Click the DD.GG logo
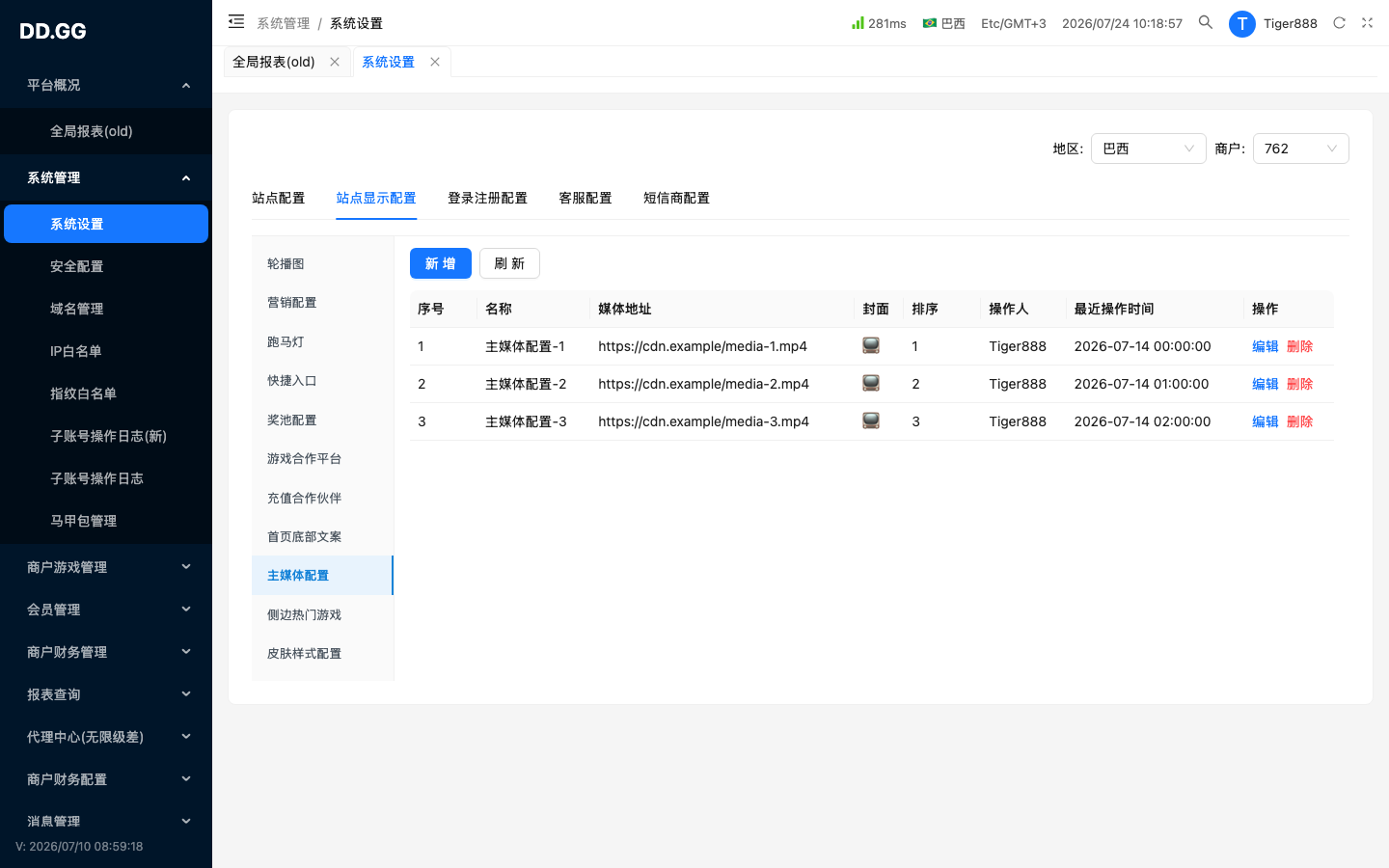This screenshot has height=868, width=1389. [x=53, y=31]
